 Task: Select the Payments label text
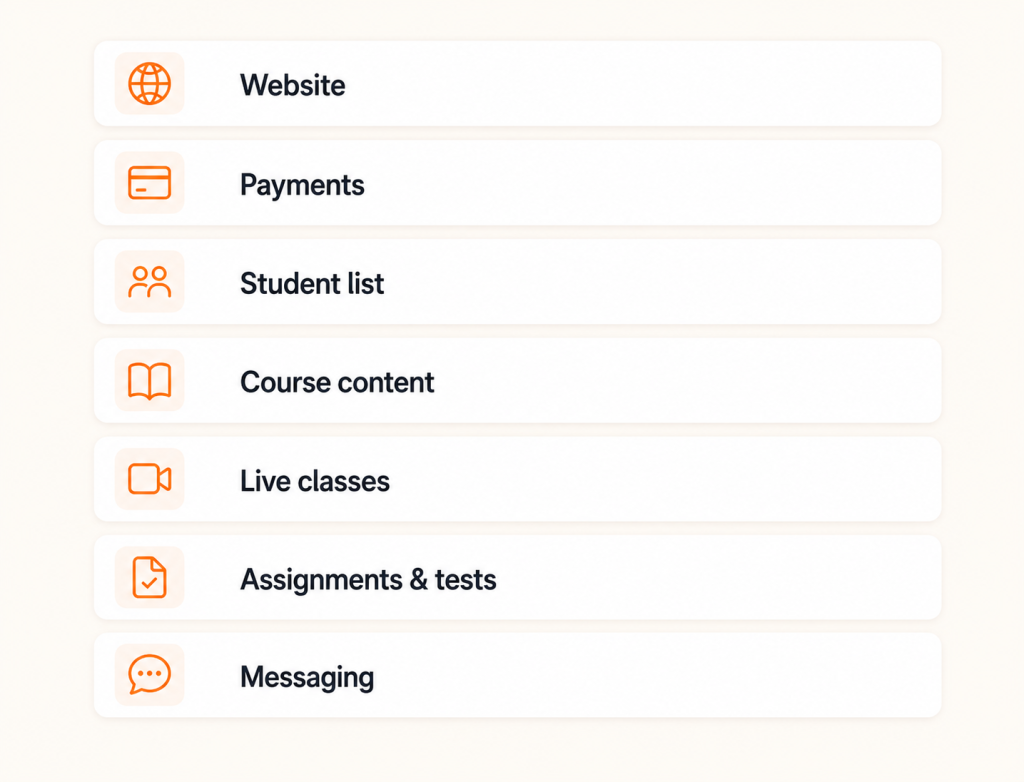point(302,185)
